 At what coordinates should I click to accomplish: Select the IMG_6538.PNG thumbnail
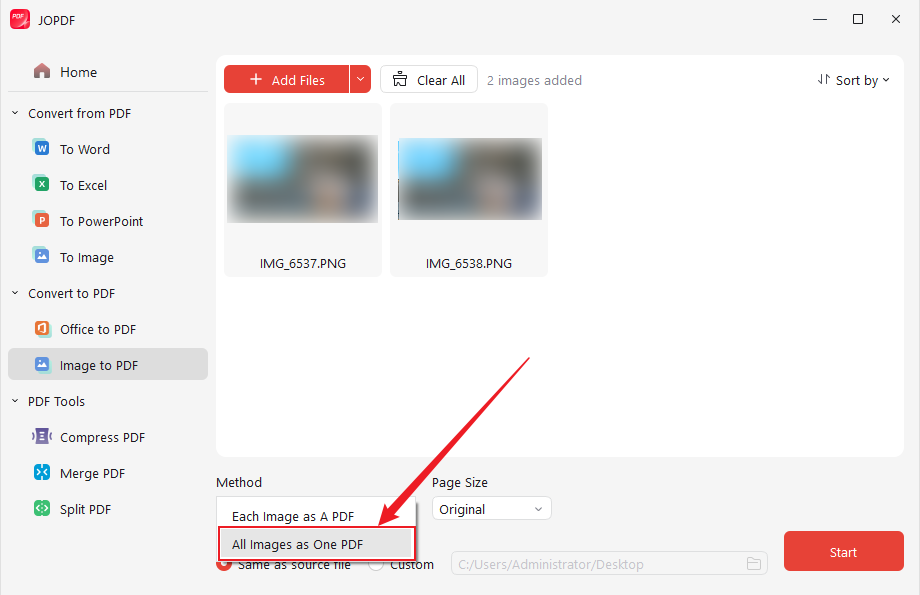click(468, 190)
